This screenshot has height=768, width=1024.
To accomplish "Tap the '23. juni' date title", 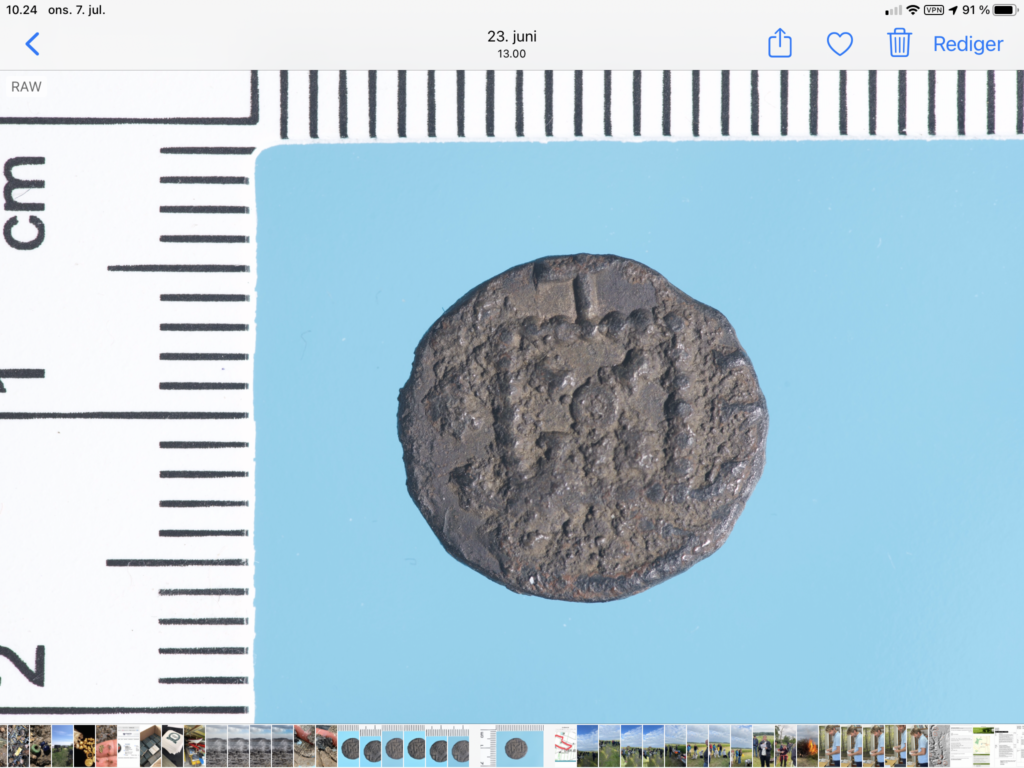I will point(512,37).
